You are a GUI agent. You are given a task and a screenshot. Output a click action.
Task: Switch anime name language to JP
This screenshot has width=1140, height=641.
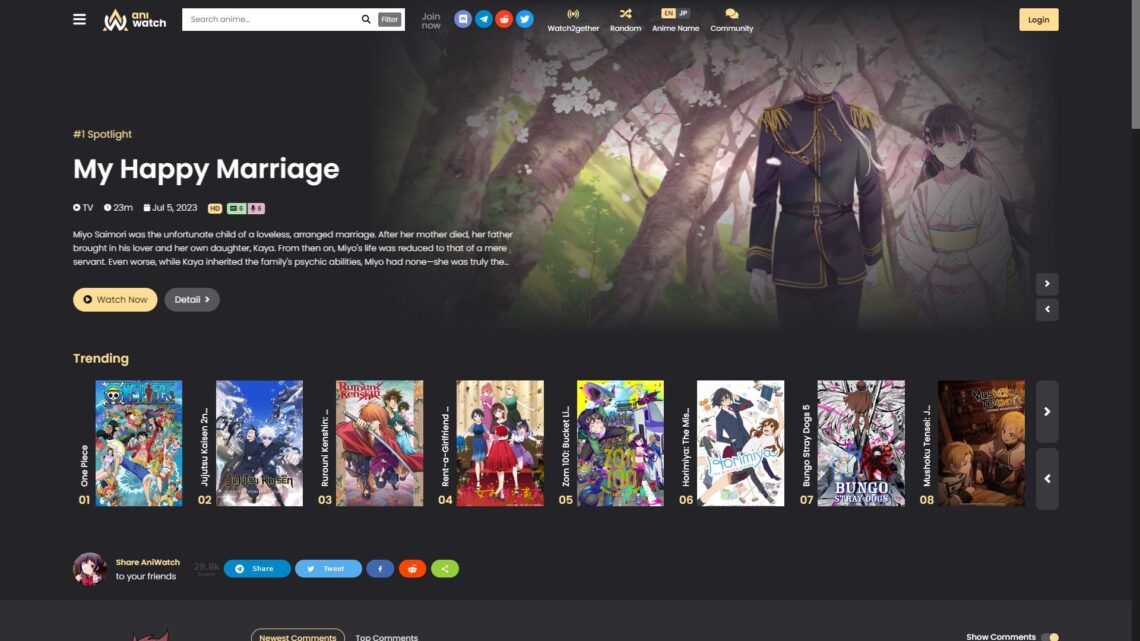682,13
